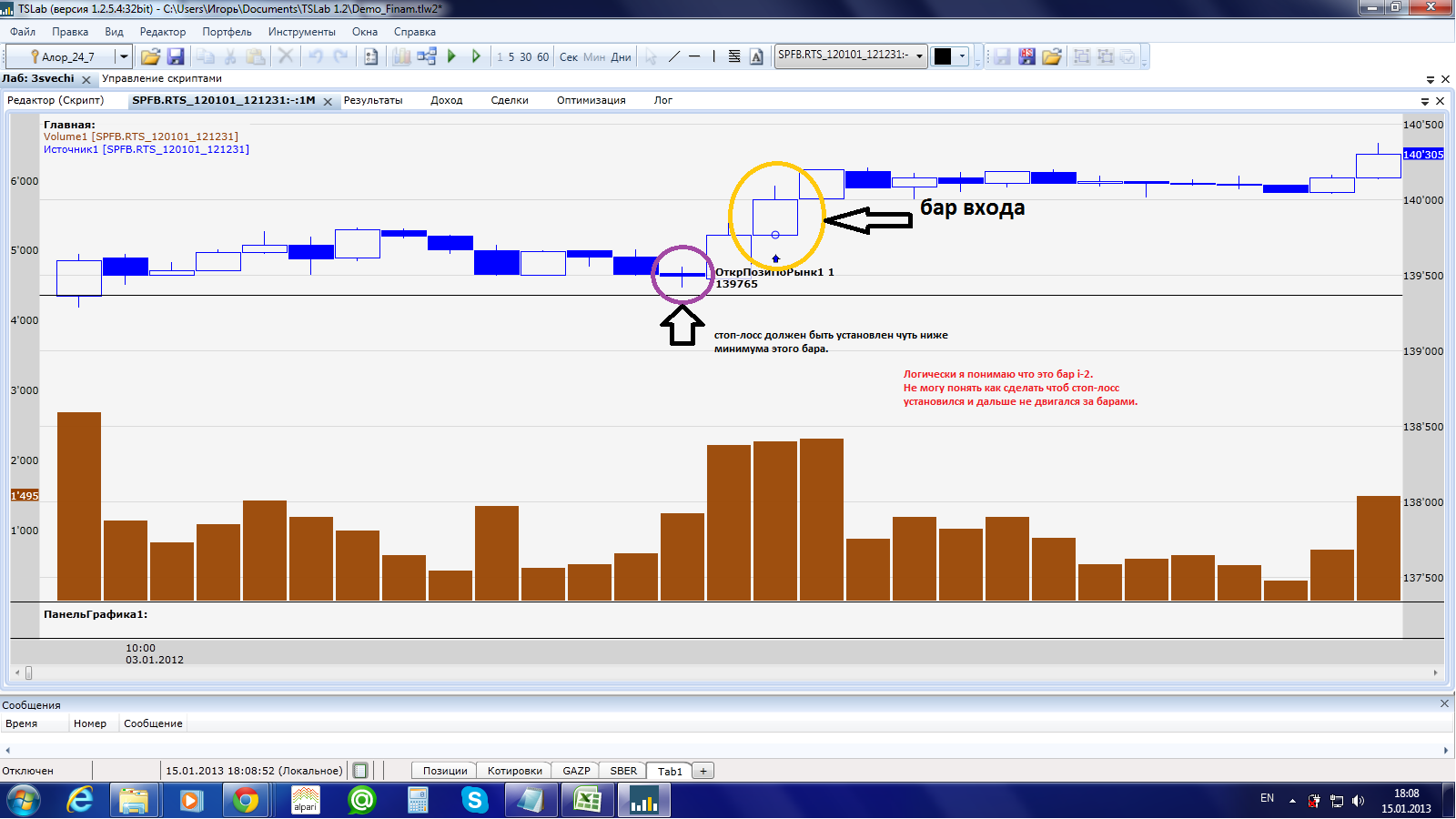Click the status bar notepad icon
Viewport: 1456px width, 819px height.
point(360,771)
